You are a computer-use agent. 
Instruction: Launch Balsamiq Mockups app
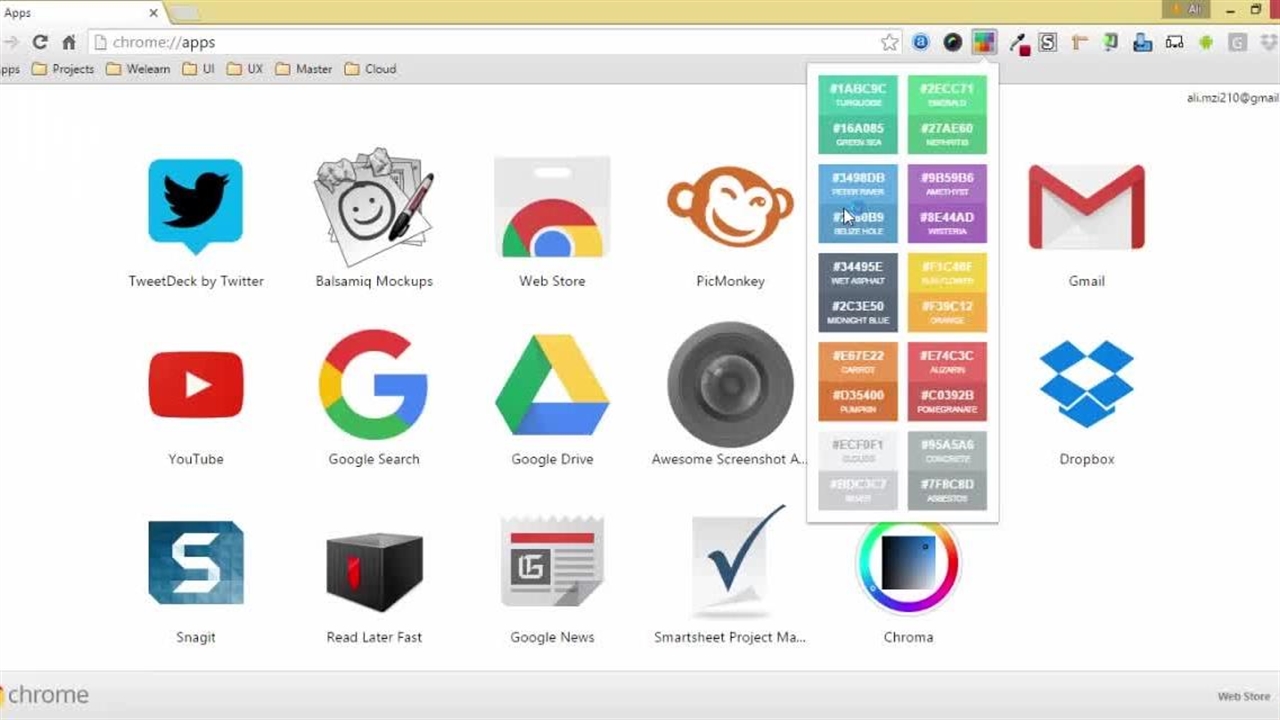point(374,207)
